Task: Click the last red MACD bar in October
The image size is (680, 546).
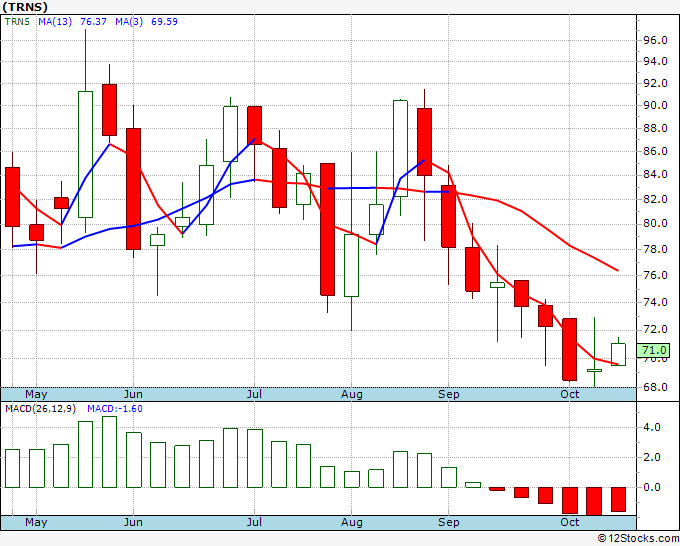Action: point(618,500)
